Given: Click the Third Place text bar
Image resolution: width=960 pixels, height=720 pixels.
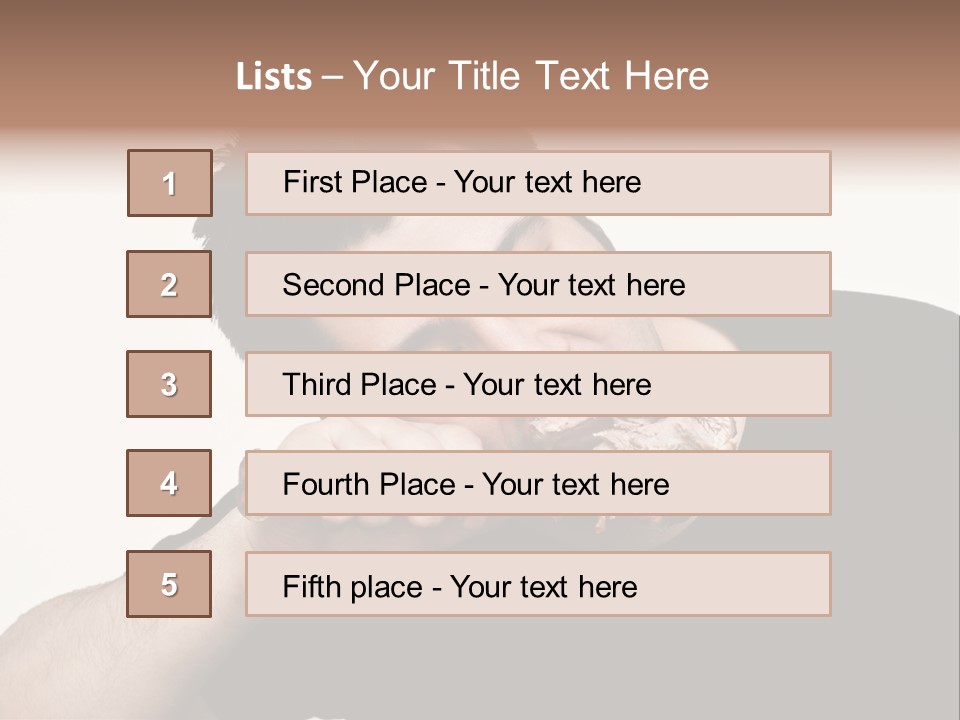Looking at the screenshot, I should pyautogui.click(x=538, y=384).
